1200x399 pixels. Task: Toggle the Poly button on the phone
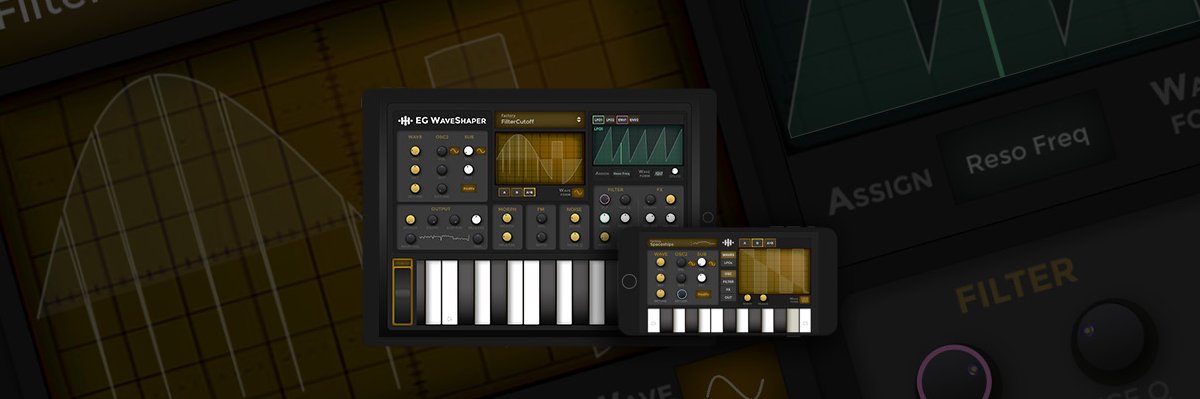coord(703,294)
